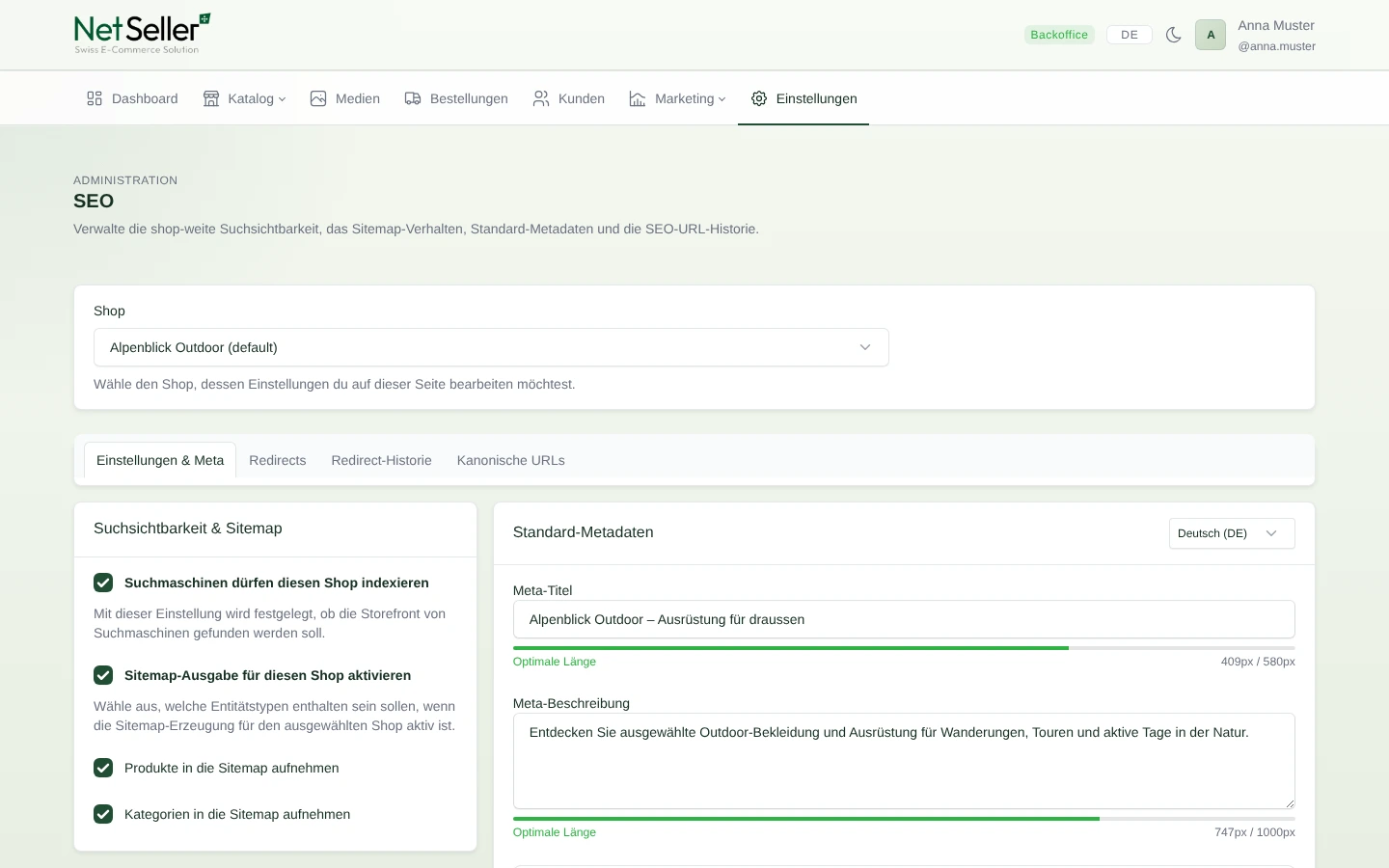
Task: Click the Meta-Titel length progress bar
Action: point(904,648)
